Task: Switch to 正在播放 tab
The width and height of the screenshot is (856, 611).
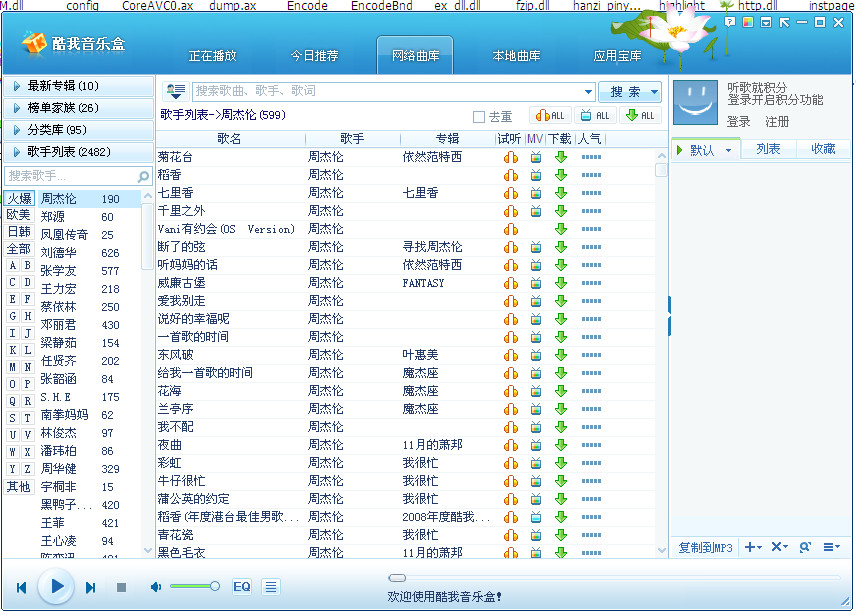Action: pyautogui.click(x=212, y=56)
